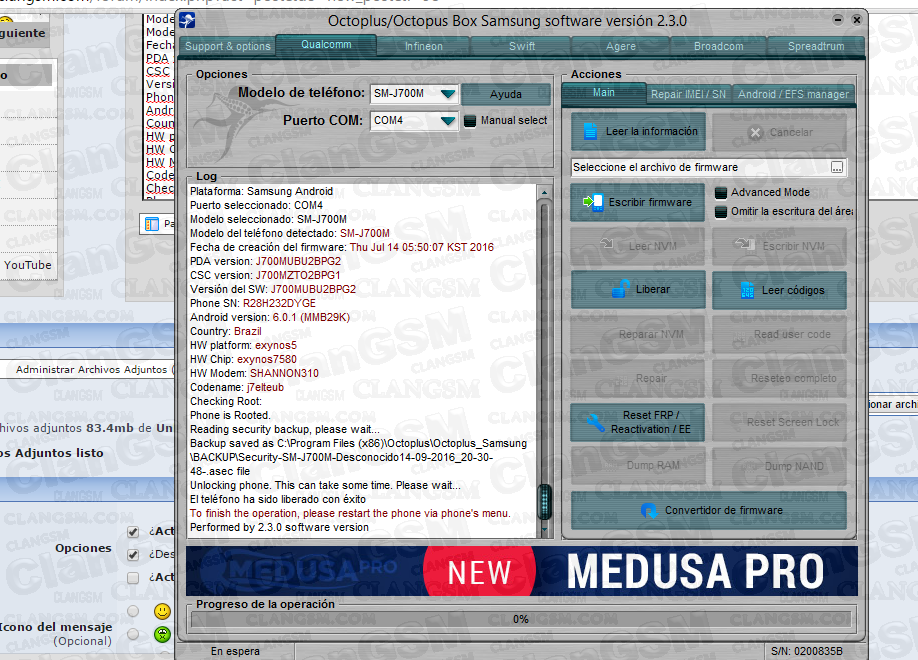This screenshot has height=660, width=918.
Task: Open the Broadcom tab
Action: (x=718, y=46)
